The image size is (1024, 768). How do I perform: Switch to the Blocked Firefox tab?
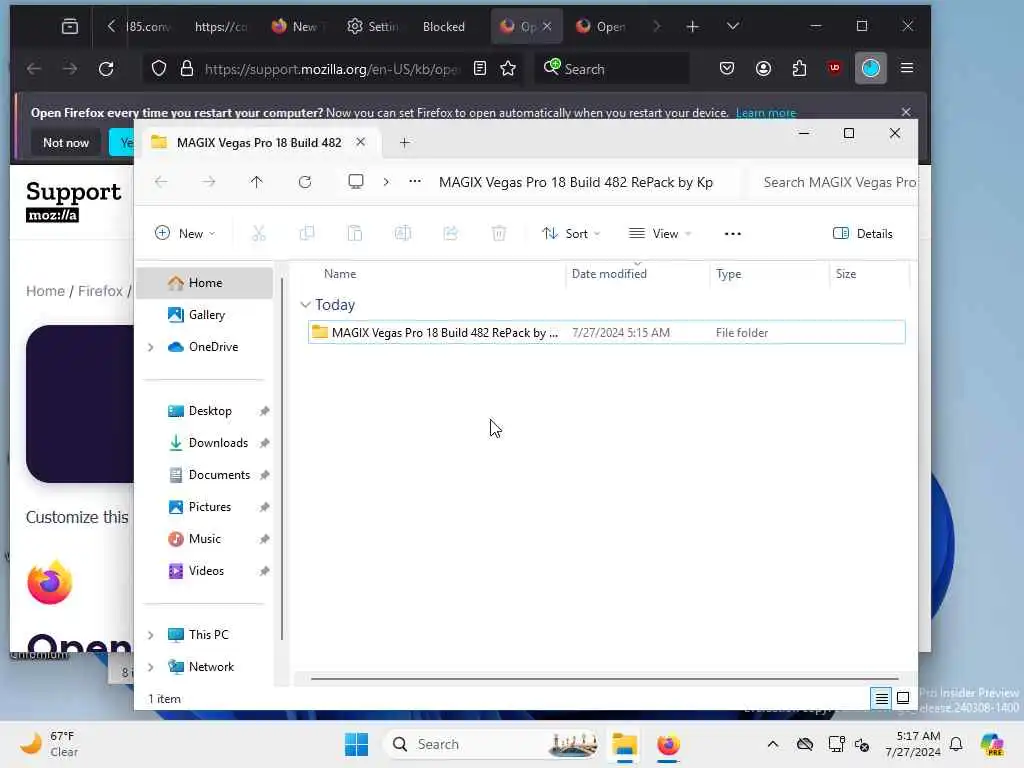pos(444,26)
